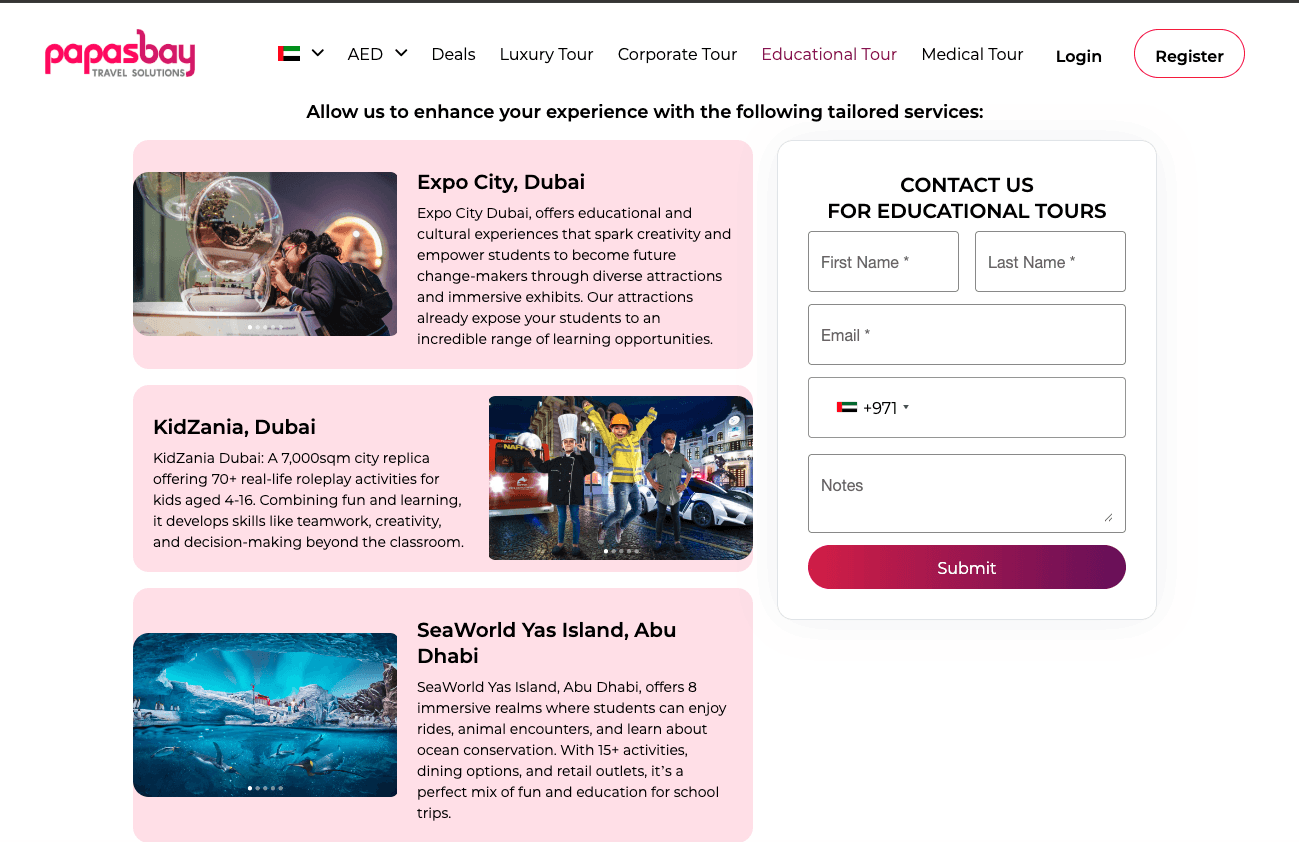Click carousel dots on KidZania image
The height and width of the screenshot is (842, 1299).
pyautogui.click(x=621, y=551)
